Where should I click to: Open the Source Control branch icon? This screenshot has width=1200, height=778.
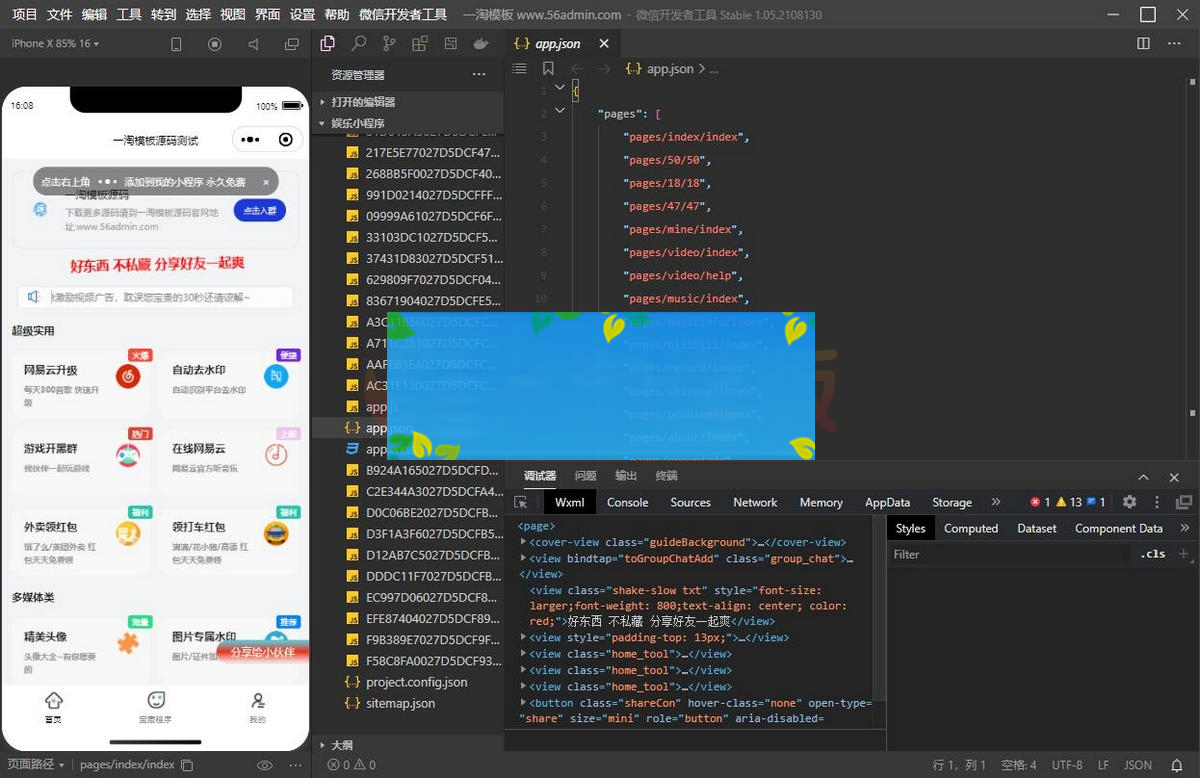pos(389,44)
